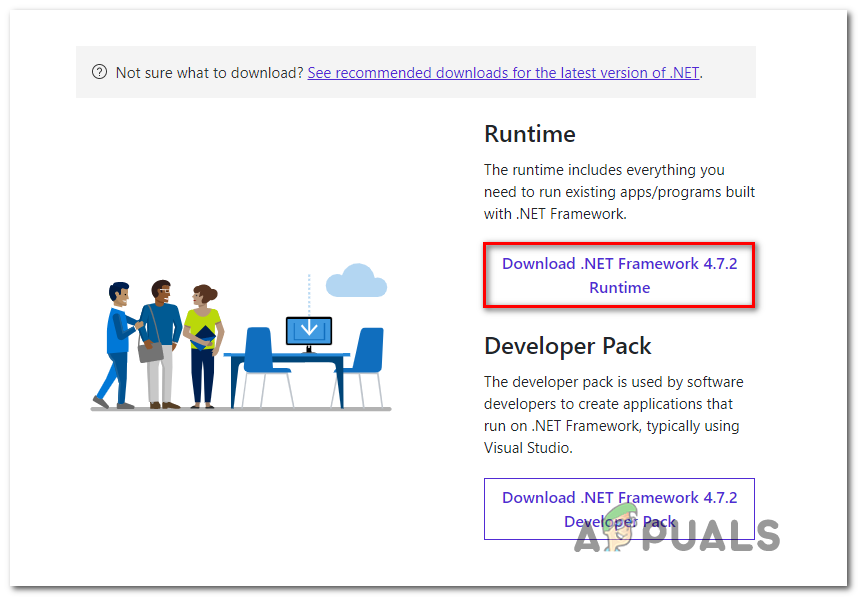Select the Developer Pack heading text

(568, 346)
